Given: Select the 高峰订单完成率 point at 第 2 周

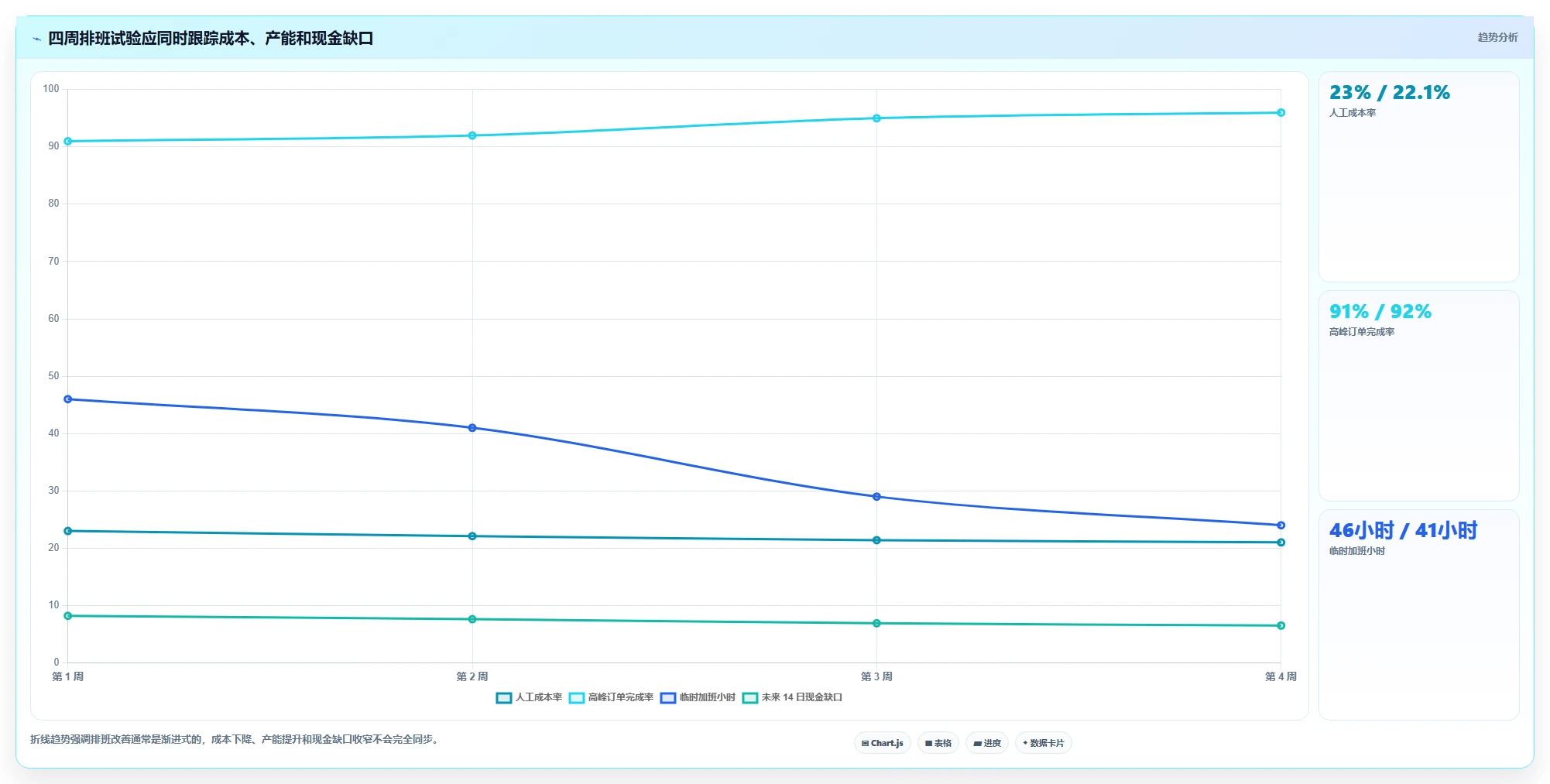Looking at the screenshot, I should pos(472,135).
